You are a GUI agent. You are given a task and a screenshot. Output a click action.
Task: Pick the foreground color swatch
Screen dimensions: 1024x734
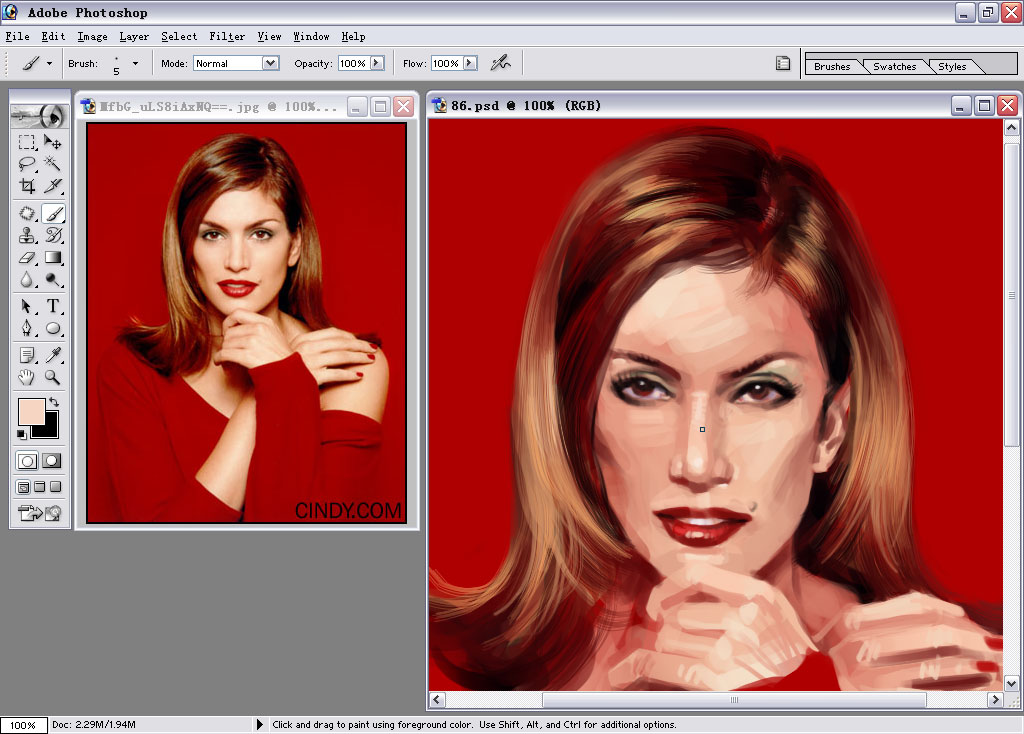point(31,412)
